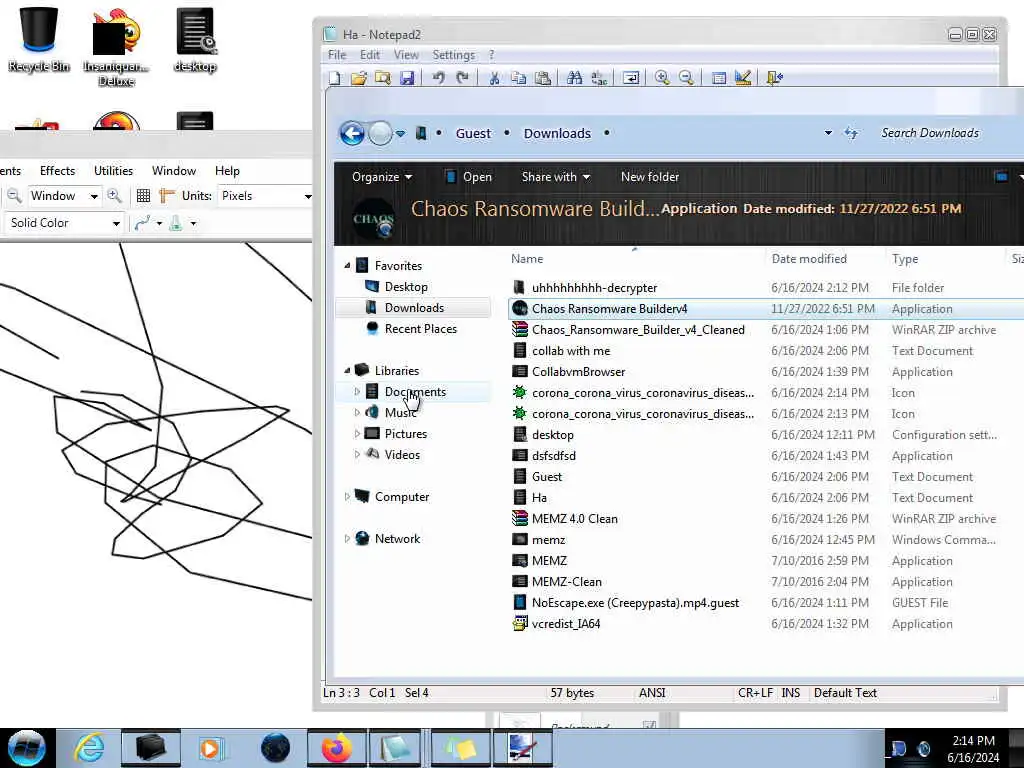Click the Find binoculars icon in Notepad2

tap(575, 78)
